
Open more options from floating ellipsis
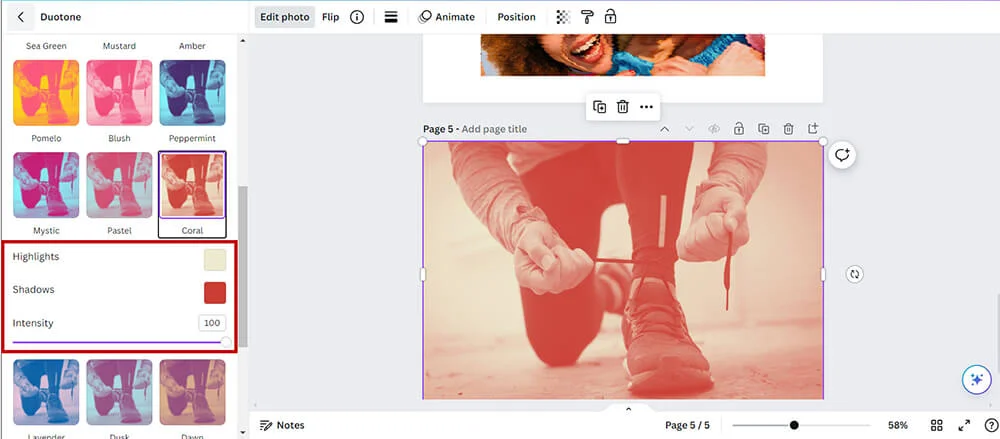(647, 107)
